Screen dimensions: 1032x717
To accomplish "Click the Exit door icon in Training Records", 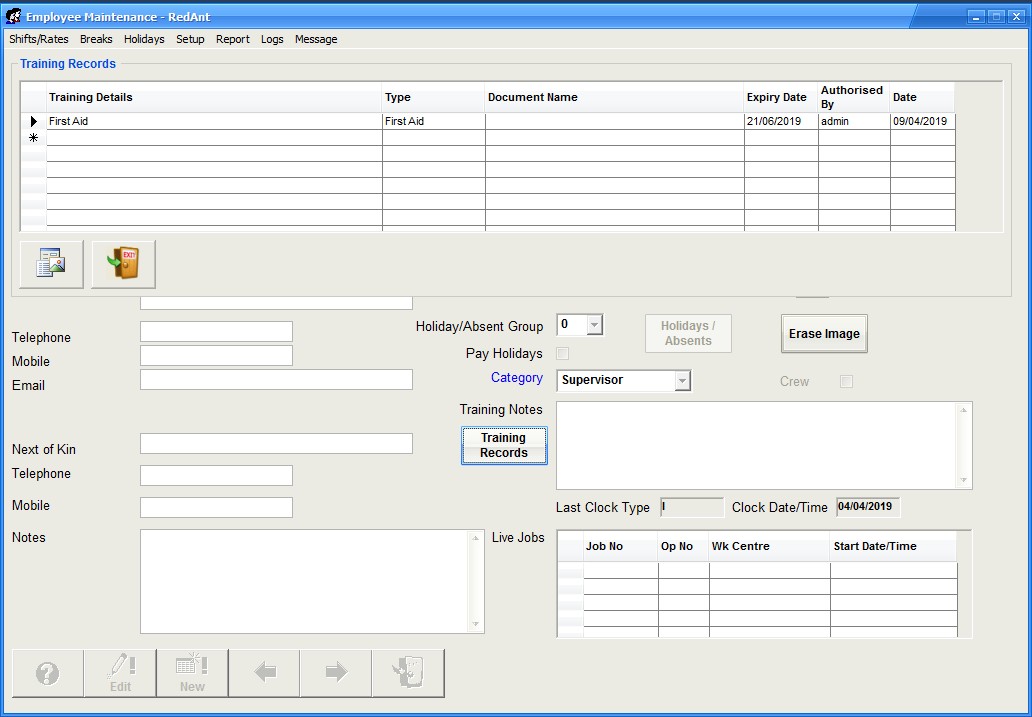I will [x=123, y=264].
